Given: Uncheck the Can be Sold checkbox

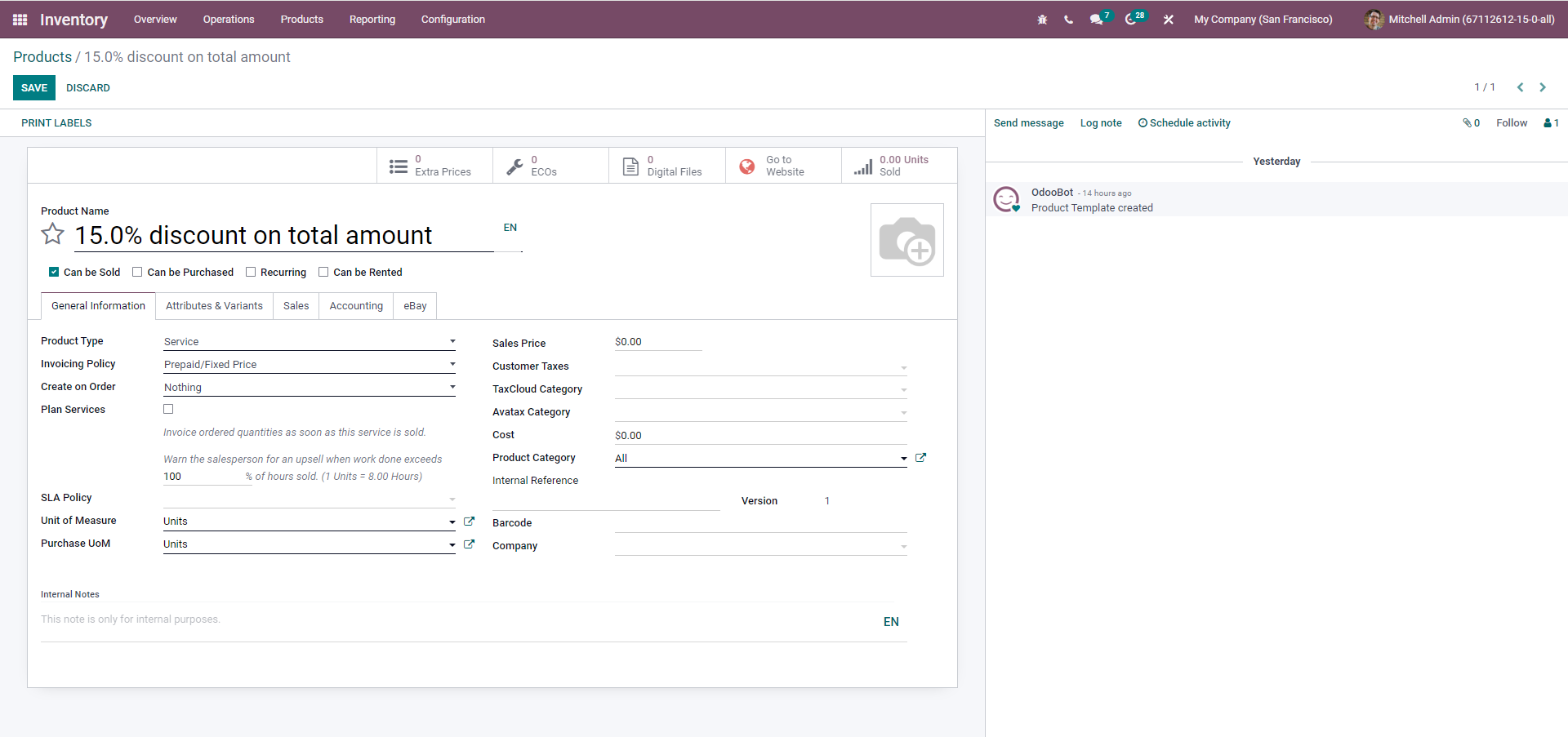Looking at the screenshot, I should 54,273.
